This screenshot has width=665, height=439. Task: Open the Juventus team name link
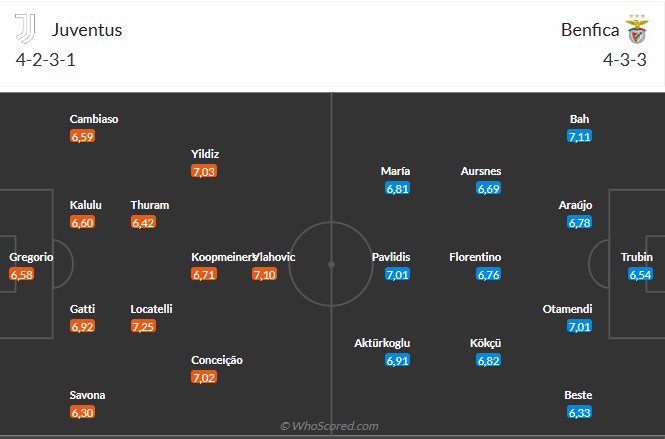(x=87, y=29)
